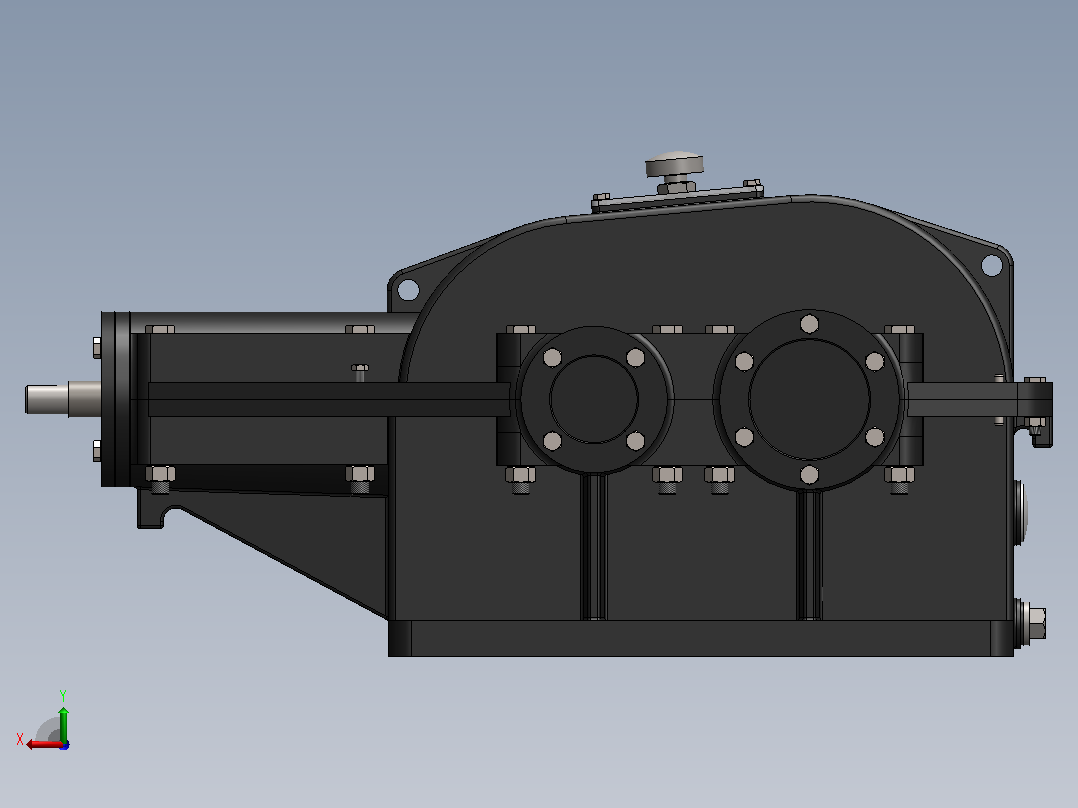Viewport: 1078px width, 808px height.
Task: Pick the right lifting lug hole
Action: [991, 265]
